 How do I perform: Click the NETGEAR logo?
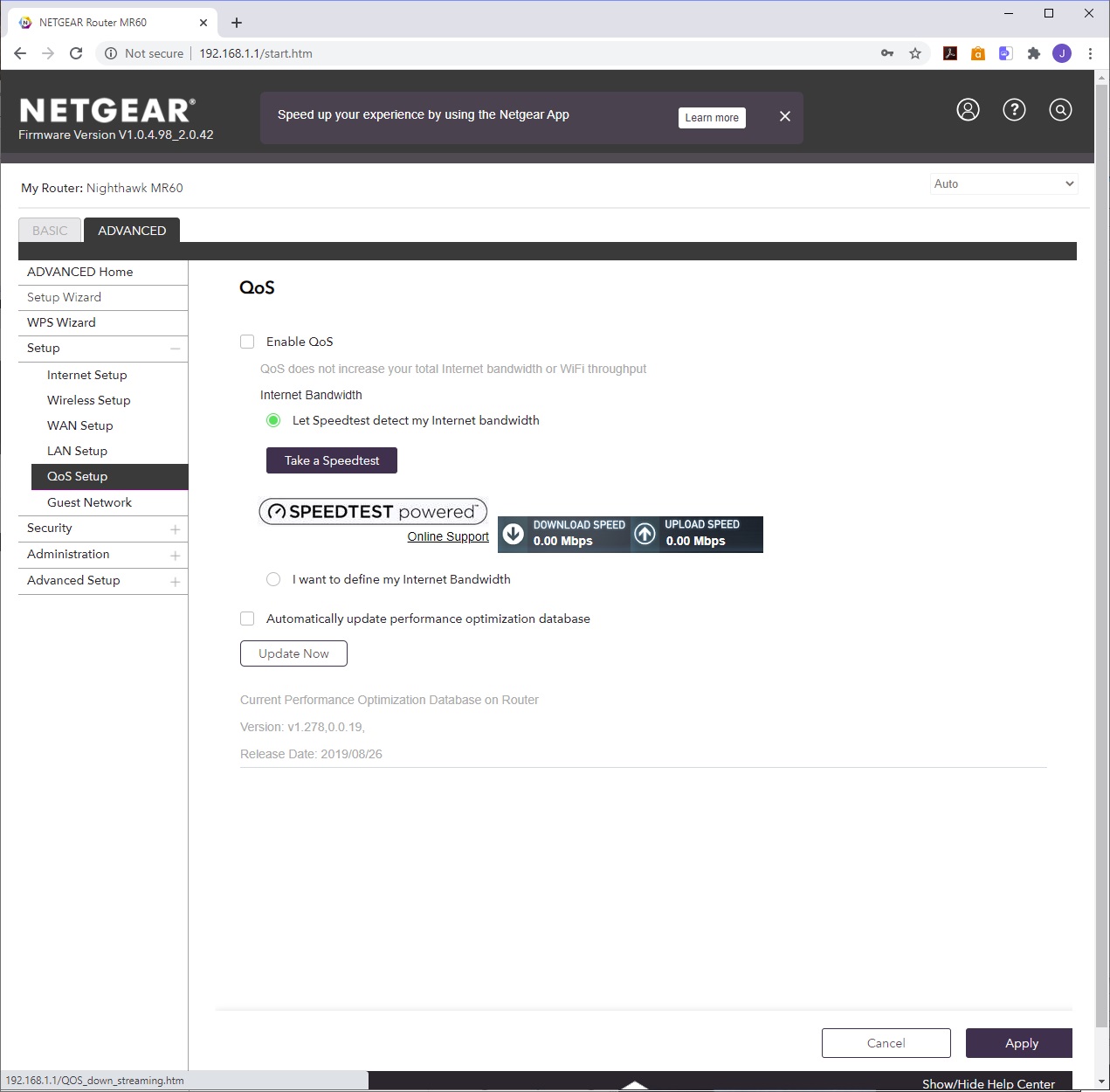[107, 110]
